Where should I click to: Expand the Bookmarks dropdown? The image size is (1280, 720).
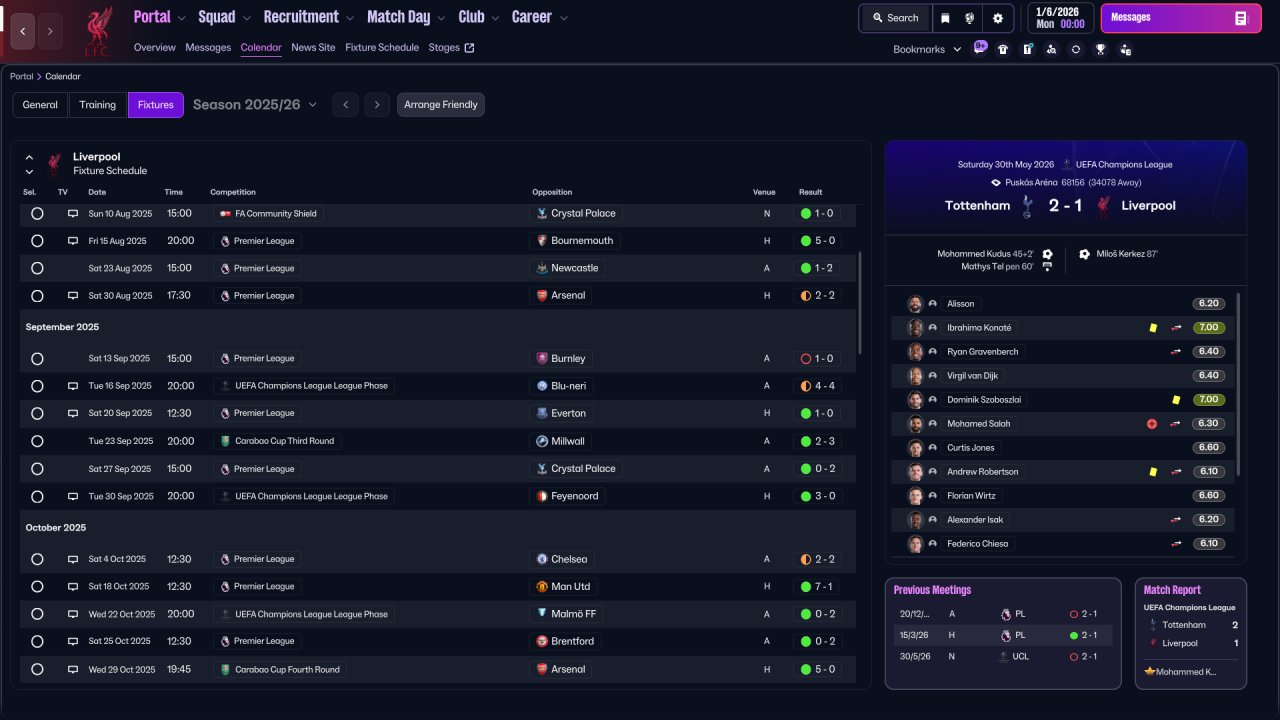point(927,49)
